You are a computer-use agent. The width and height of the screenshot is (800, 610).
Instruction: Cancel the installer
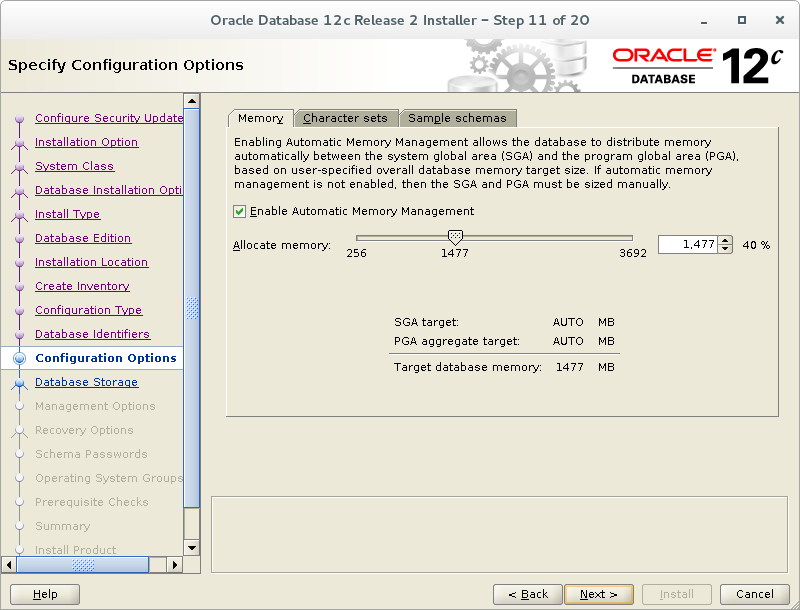point(755,594)
